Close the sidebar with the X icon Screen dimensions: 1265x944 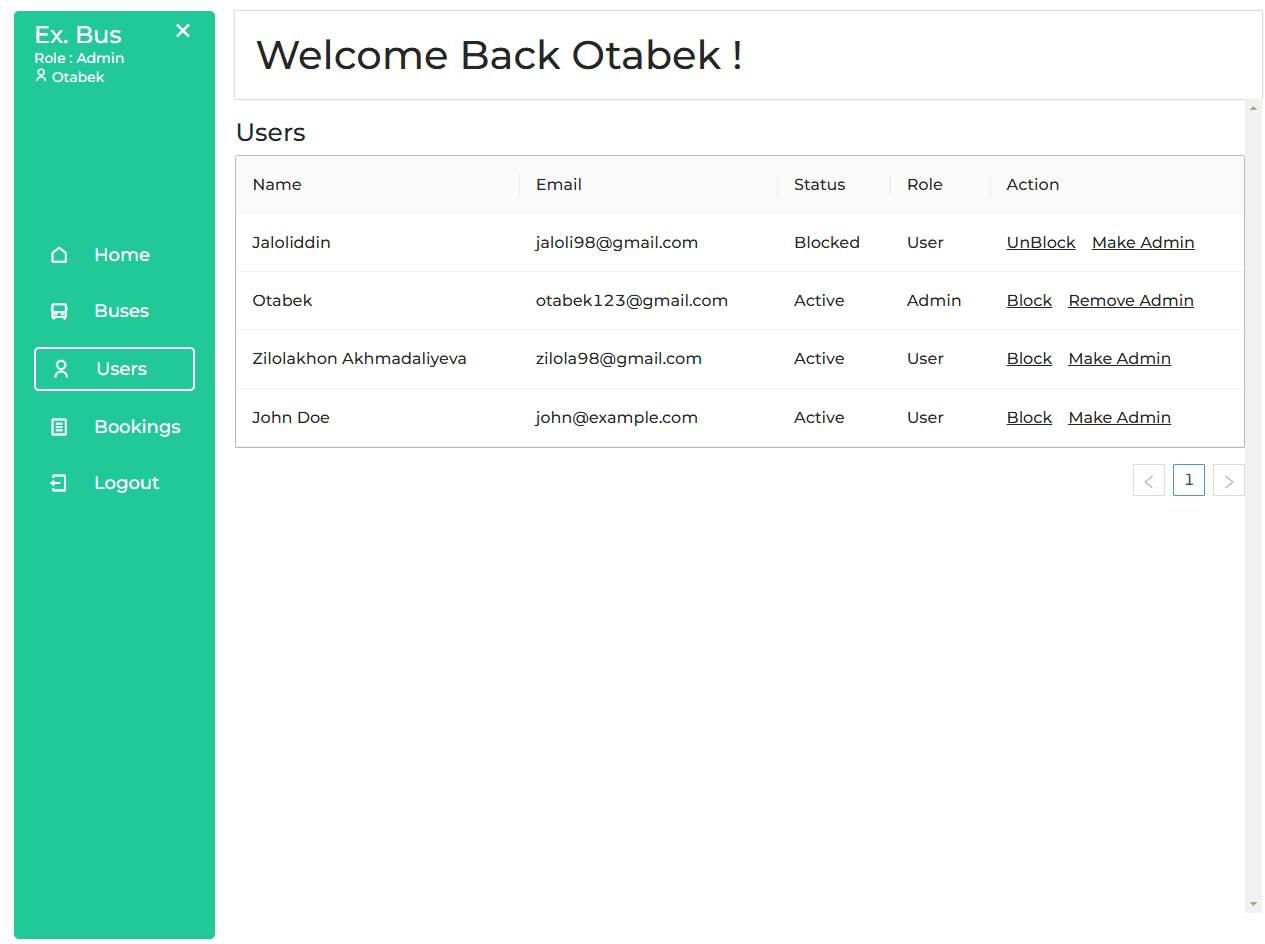point(183,31)
